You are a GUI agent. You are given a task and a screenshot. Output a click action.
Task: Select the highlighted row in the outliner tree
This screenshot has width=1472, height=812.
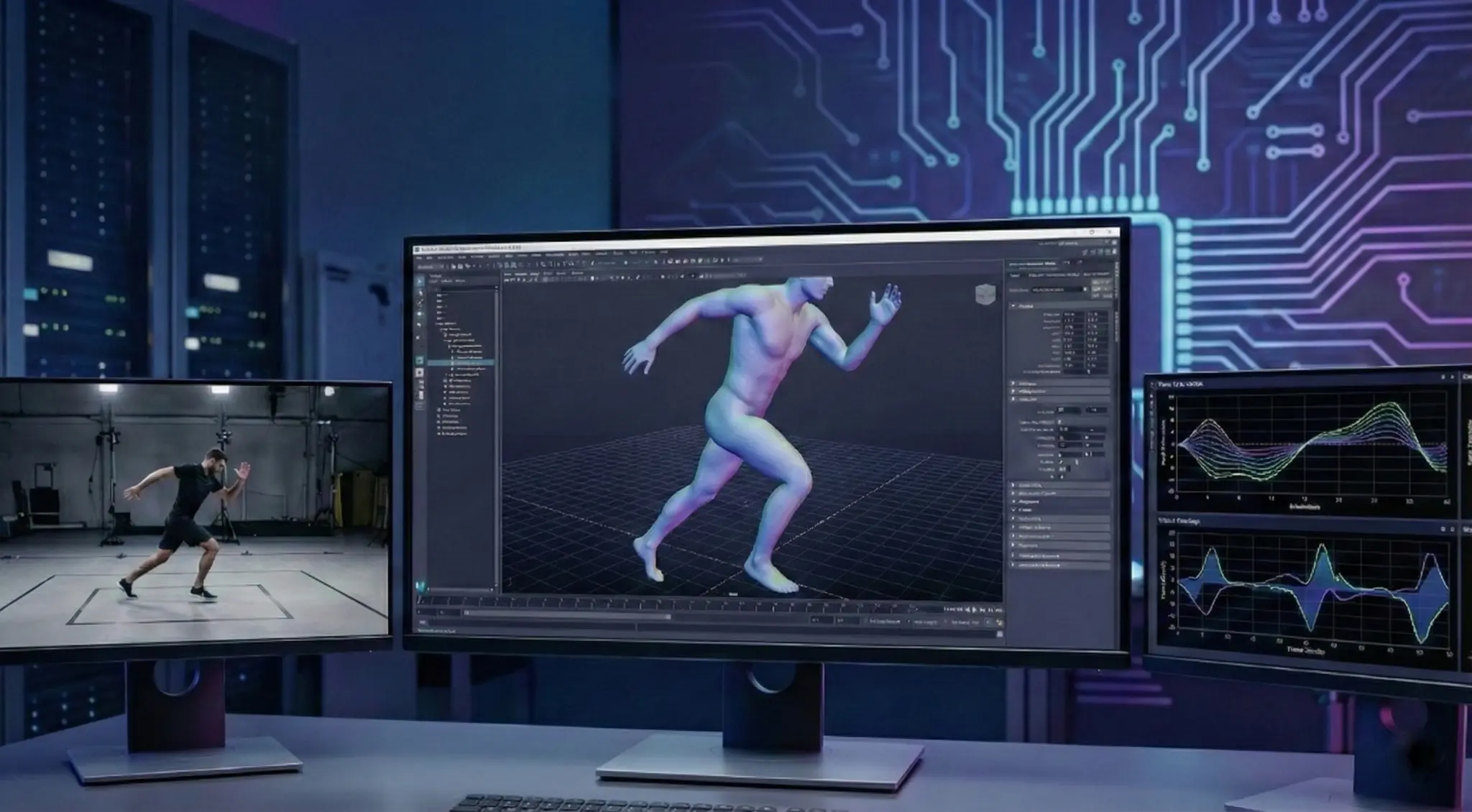pyautogui.click(x=461, y=363)
